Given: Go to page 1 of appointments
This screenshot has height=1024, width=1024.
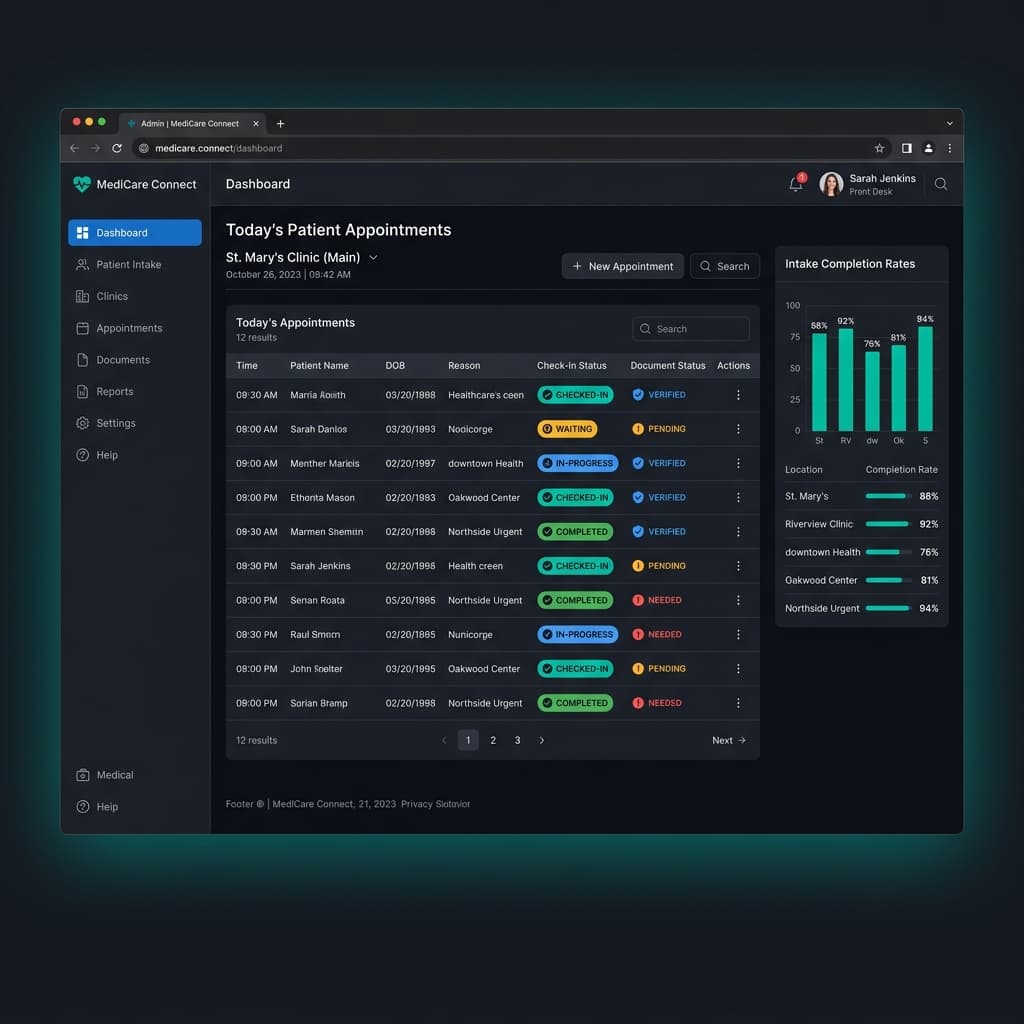Looking at the screenshot, I should (468, 741).
